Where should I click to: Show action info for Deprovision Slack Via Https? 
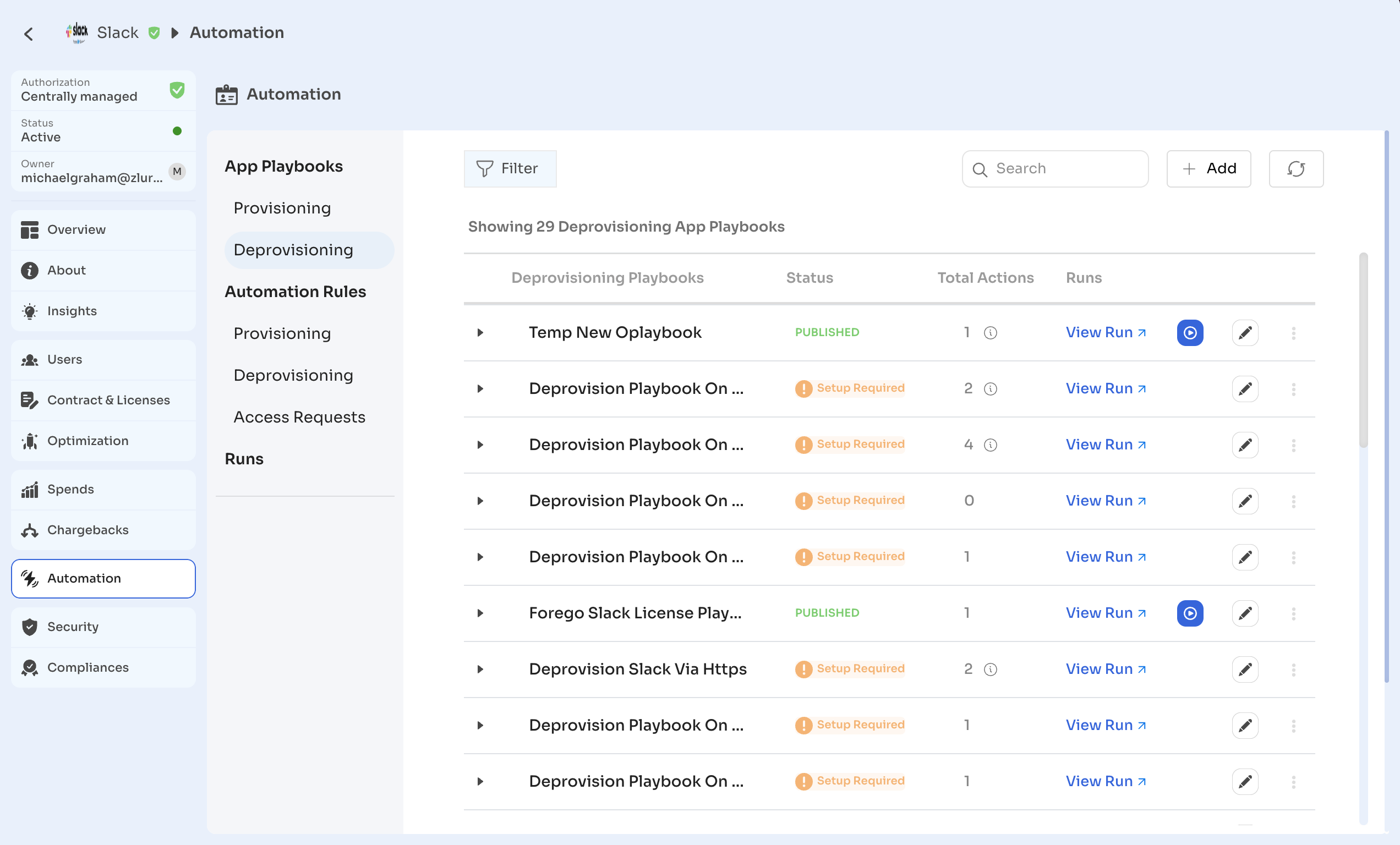tap(990, 670)
